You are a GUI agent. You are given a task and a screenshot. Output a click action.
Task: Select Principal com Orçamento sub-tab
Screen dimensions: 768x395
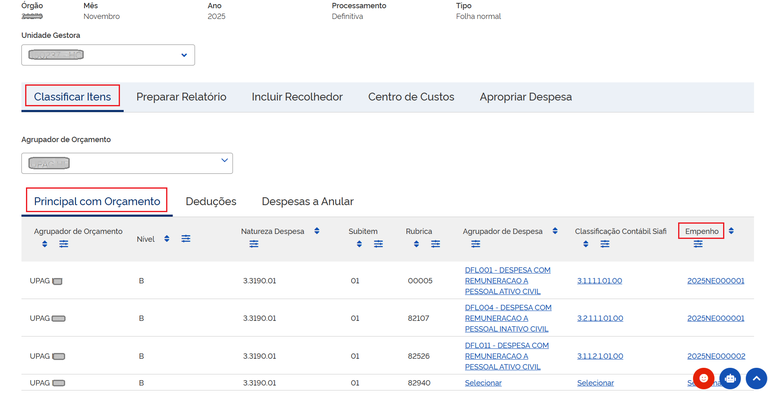coord(97,201)
